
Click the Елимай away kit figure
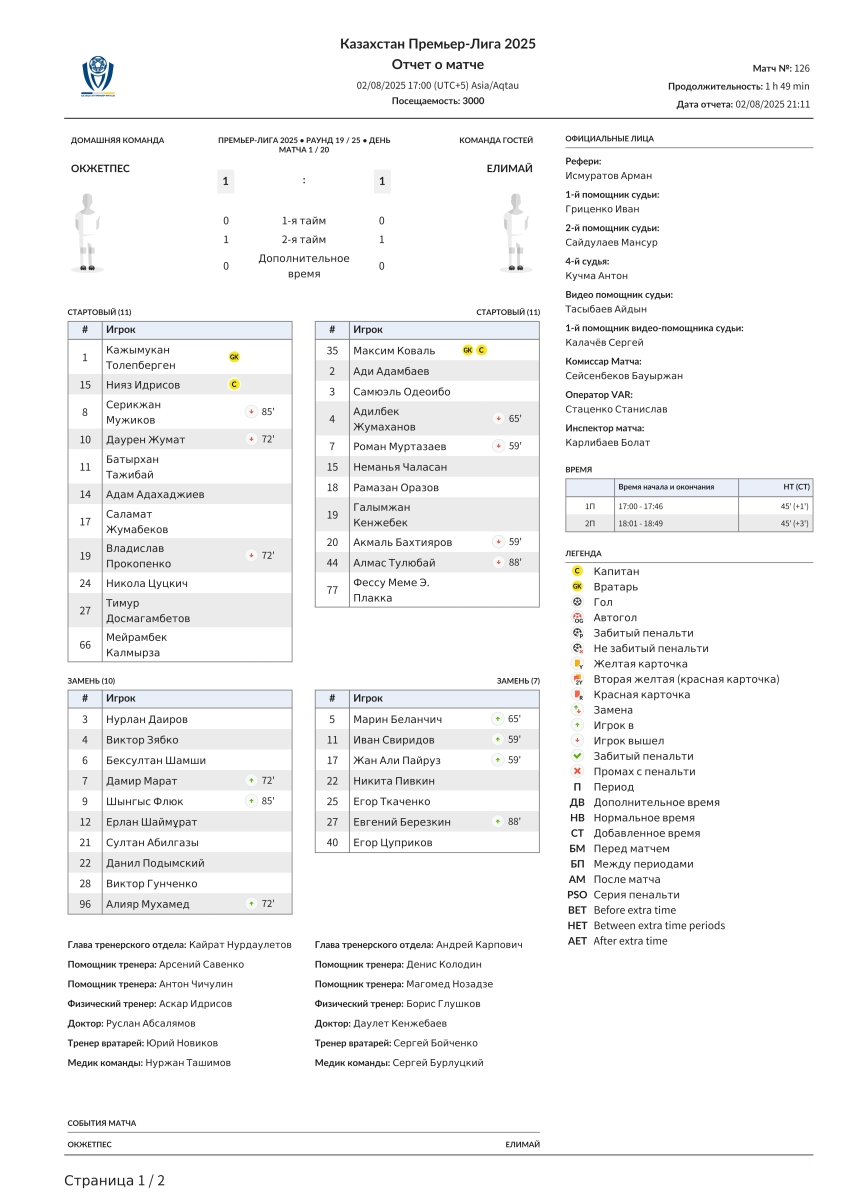coord(514,232)
